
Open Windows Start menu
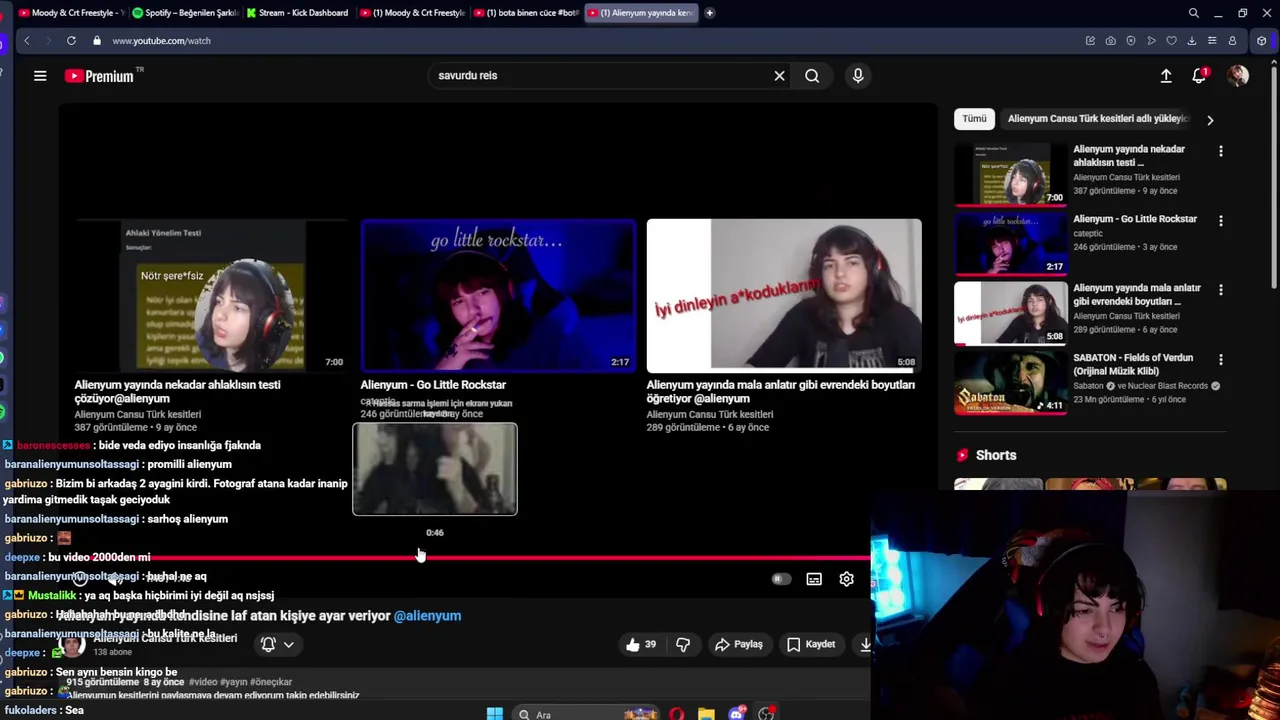click(x=494, y=713)
